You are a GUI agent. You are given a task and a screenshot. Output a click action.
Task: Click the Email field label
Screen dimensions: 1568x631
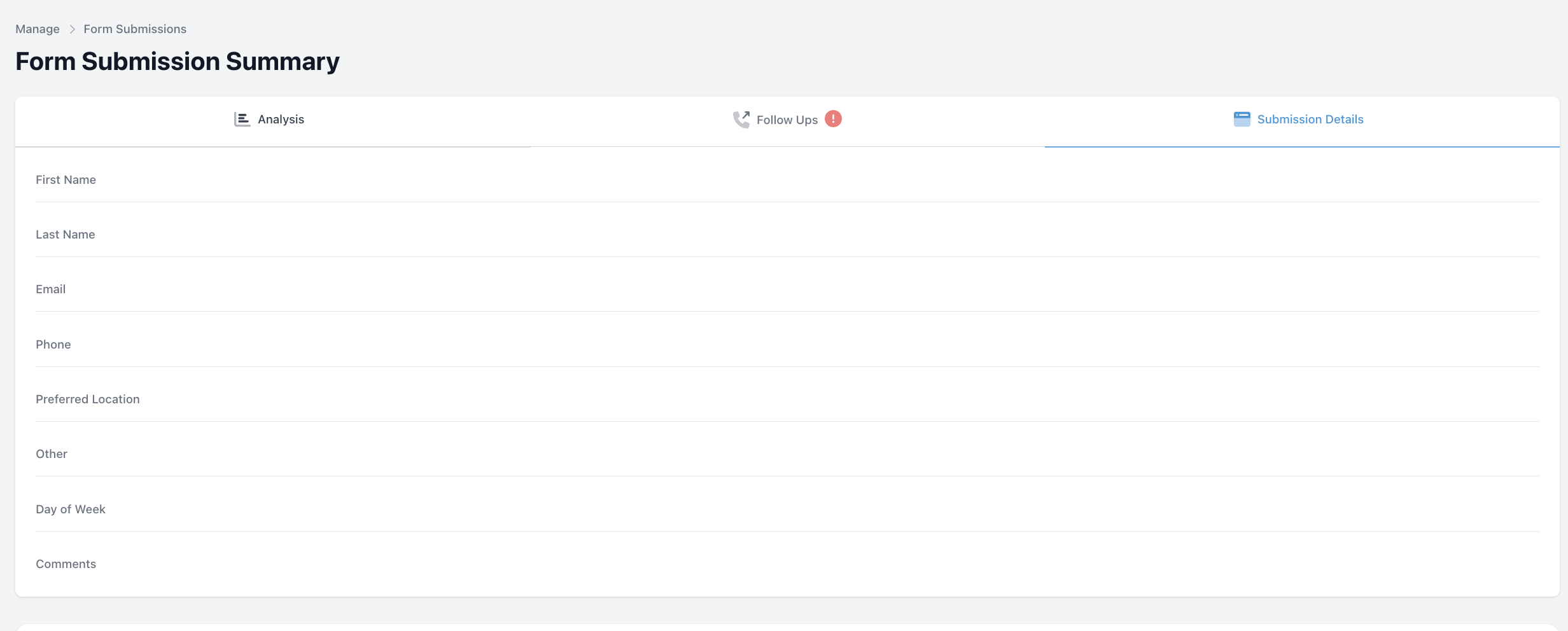tap(51, 289)
